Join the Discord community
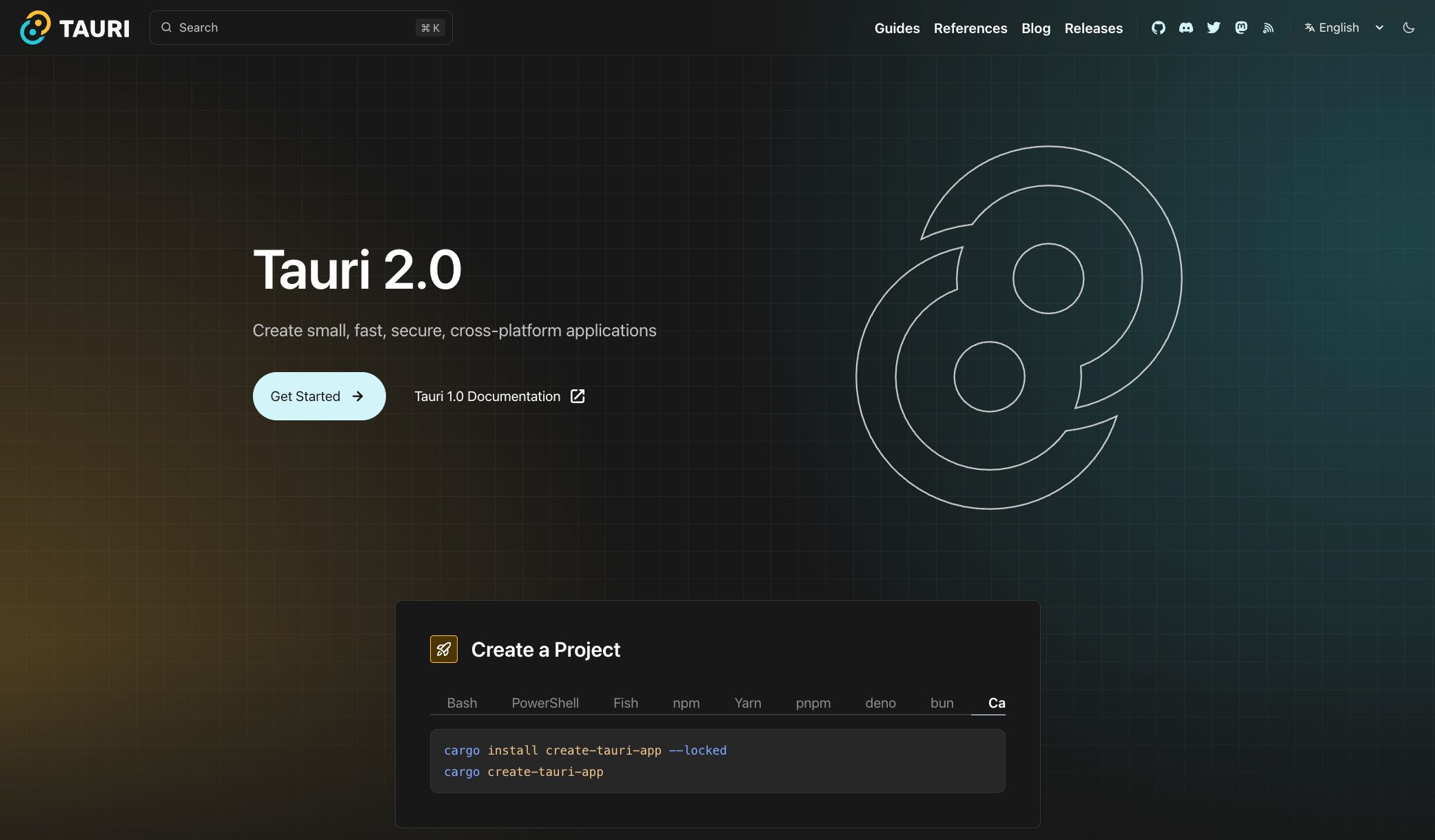 pyautogui.click(x=1186, y=28)
